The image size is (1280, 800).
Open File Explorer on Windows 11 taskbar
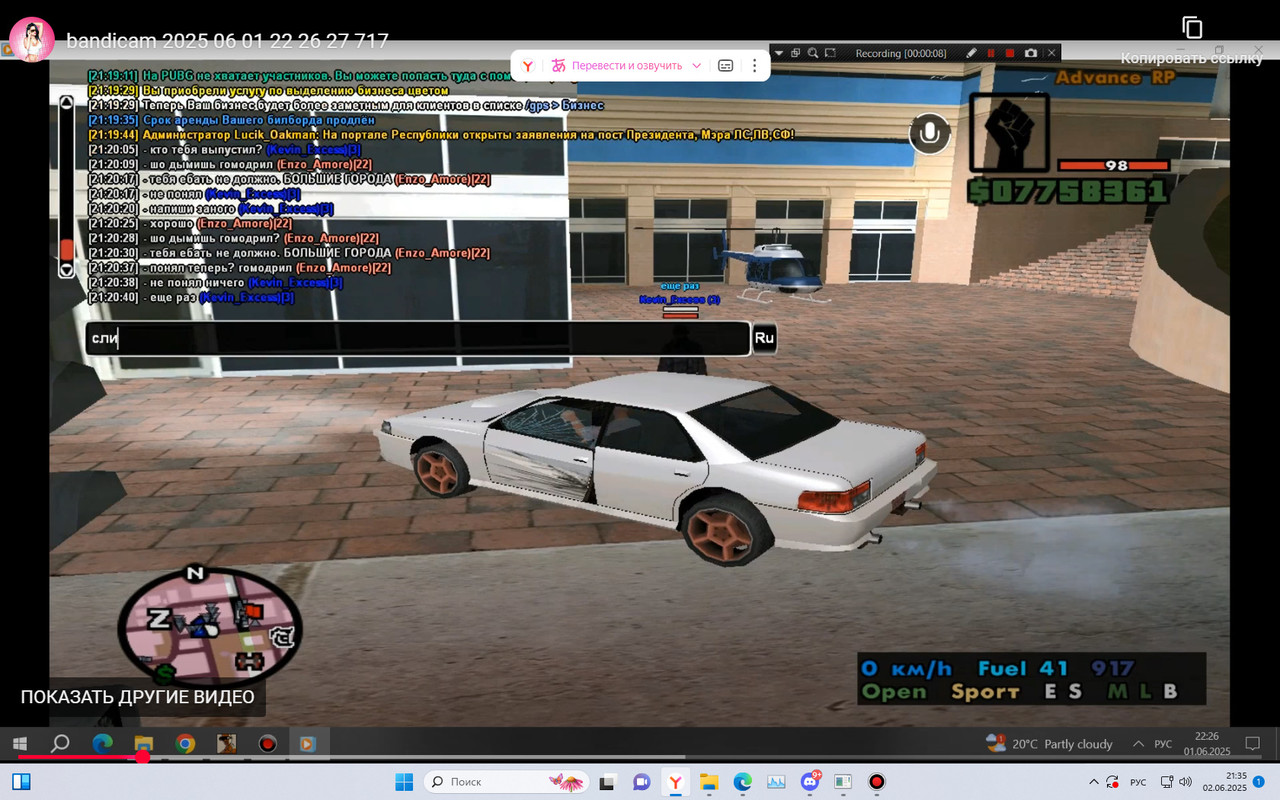pos(709,782)
